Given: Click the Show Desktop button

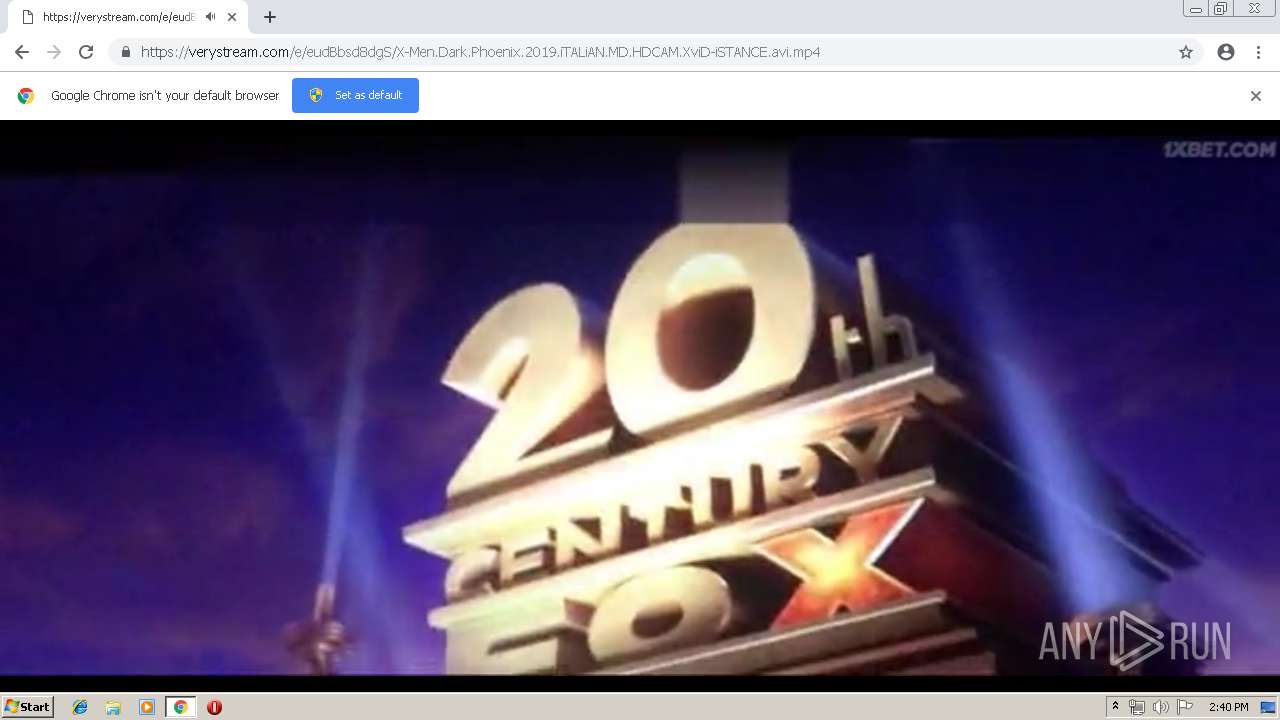Looking at the screenshot, I should click(1269, 707).
